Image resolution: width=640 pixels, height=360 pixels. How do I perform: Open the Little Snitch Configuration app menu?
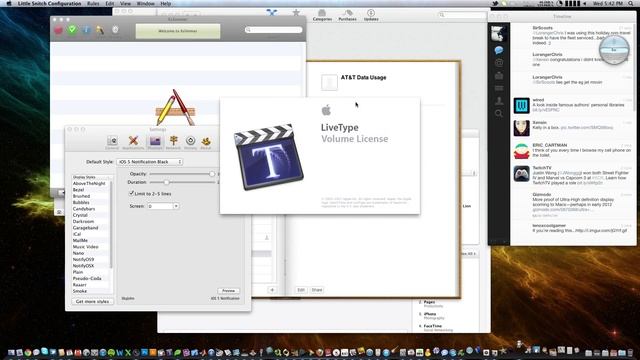[49, 3]
